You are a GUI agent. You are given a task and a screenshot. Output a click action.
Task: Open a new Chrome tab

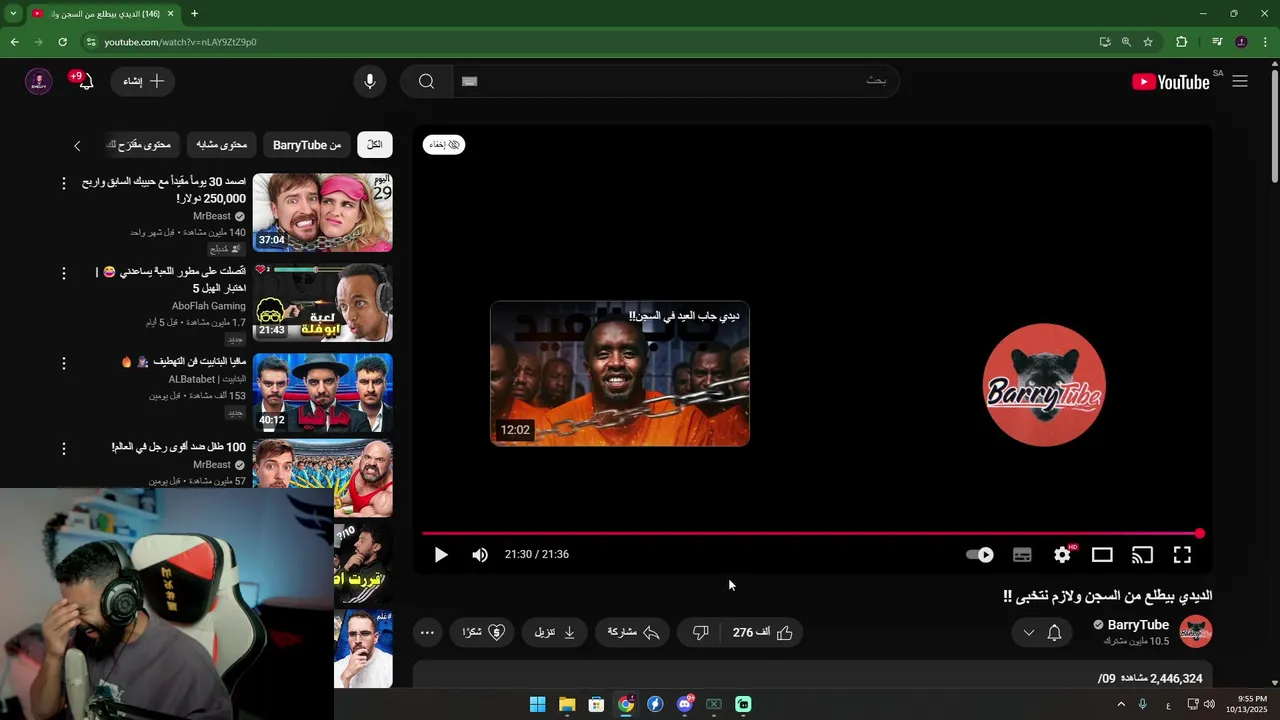coord(194,14)
